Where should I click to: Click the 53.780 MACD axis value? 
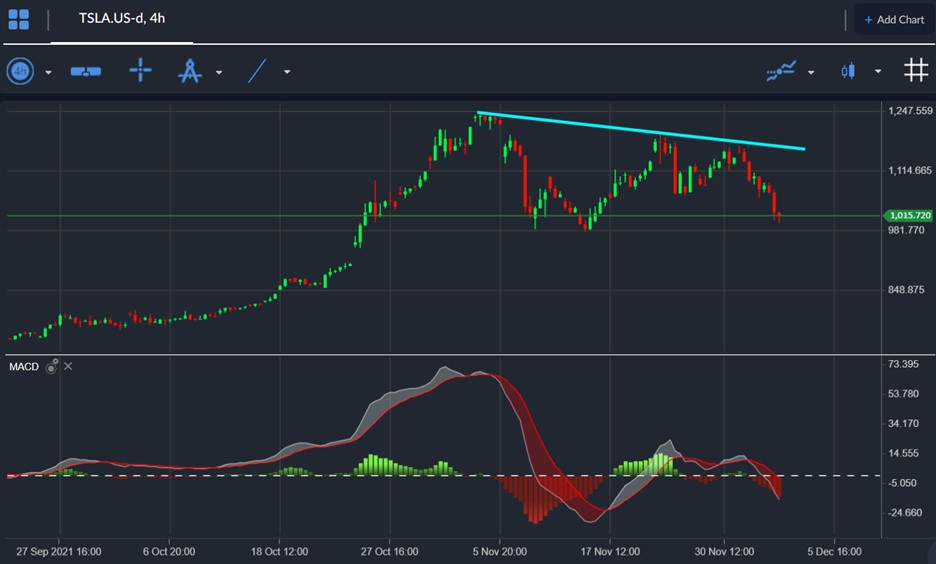tap(903, 394)
